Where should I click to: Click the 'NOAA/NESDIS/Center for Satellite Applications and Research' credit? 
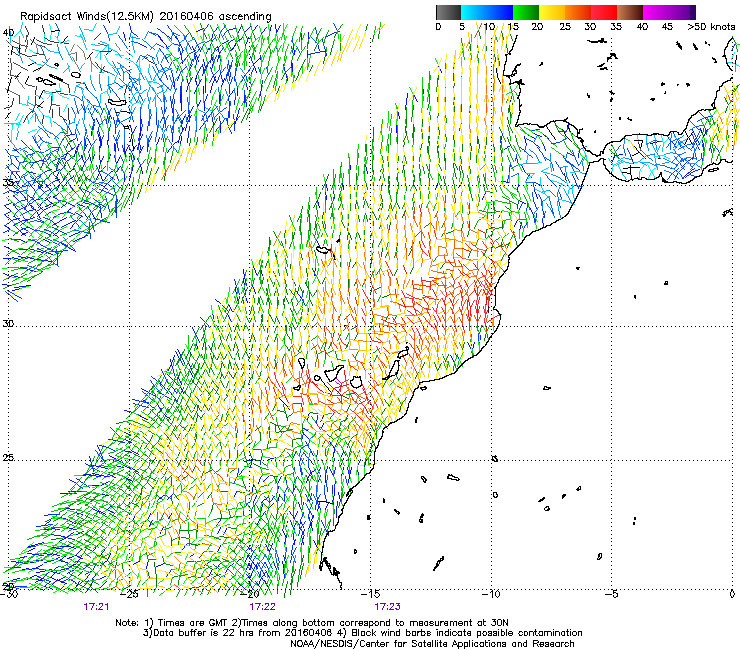(x=432, y=644)
